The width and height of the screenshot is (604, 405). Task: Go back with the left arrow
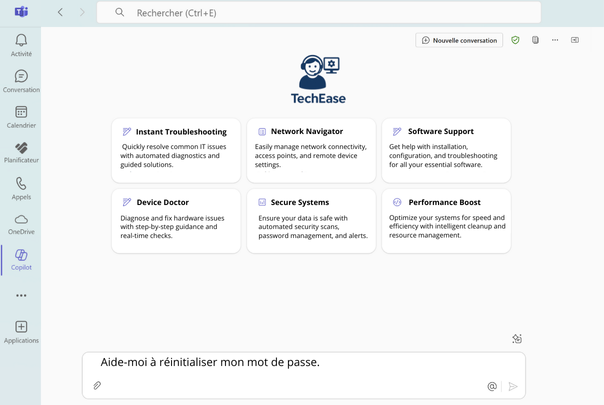(60, 12)
